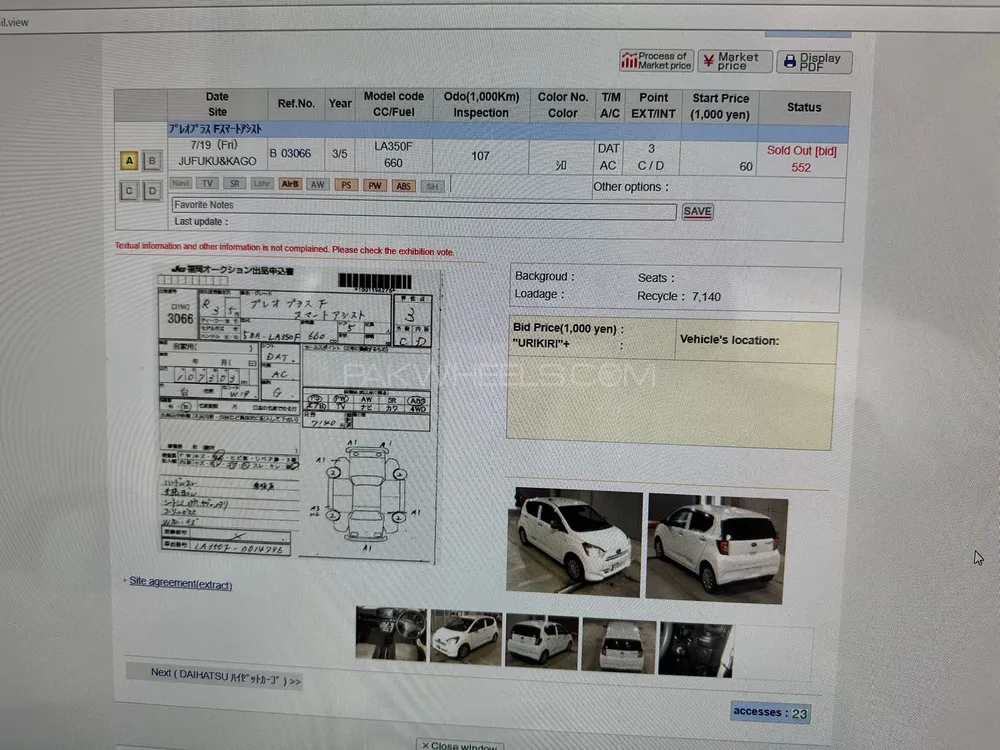Click the Vehicle's location label
This screenshot has height=750, width=1000.
729,341
